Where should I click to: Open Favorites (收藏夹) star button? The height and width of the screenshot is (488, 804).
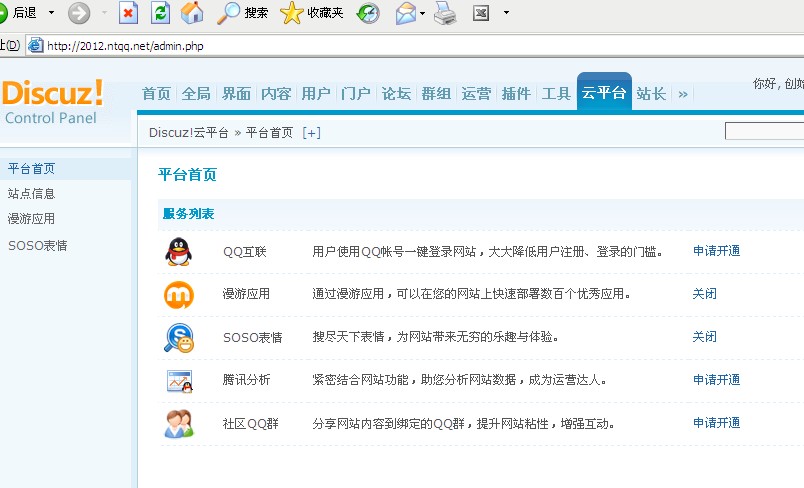[x=312, y=13]
